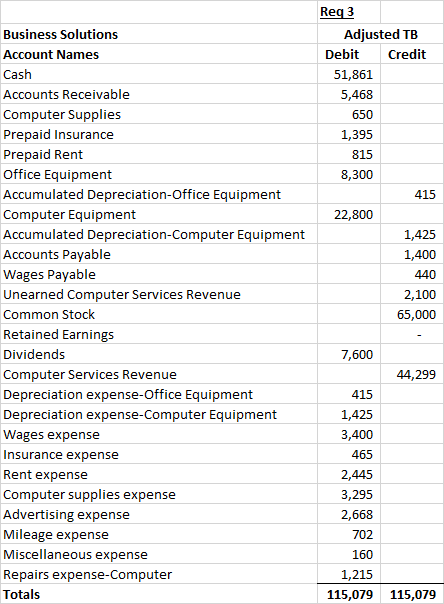444x604 pixels.
Task: Select Rent expense value 2,445
Action: coord(357,475)
